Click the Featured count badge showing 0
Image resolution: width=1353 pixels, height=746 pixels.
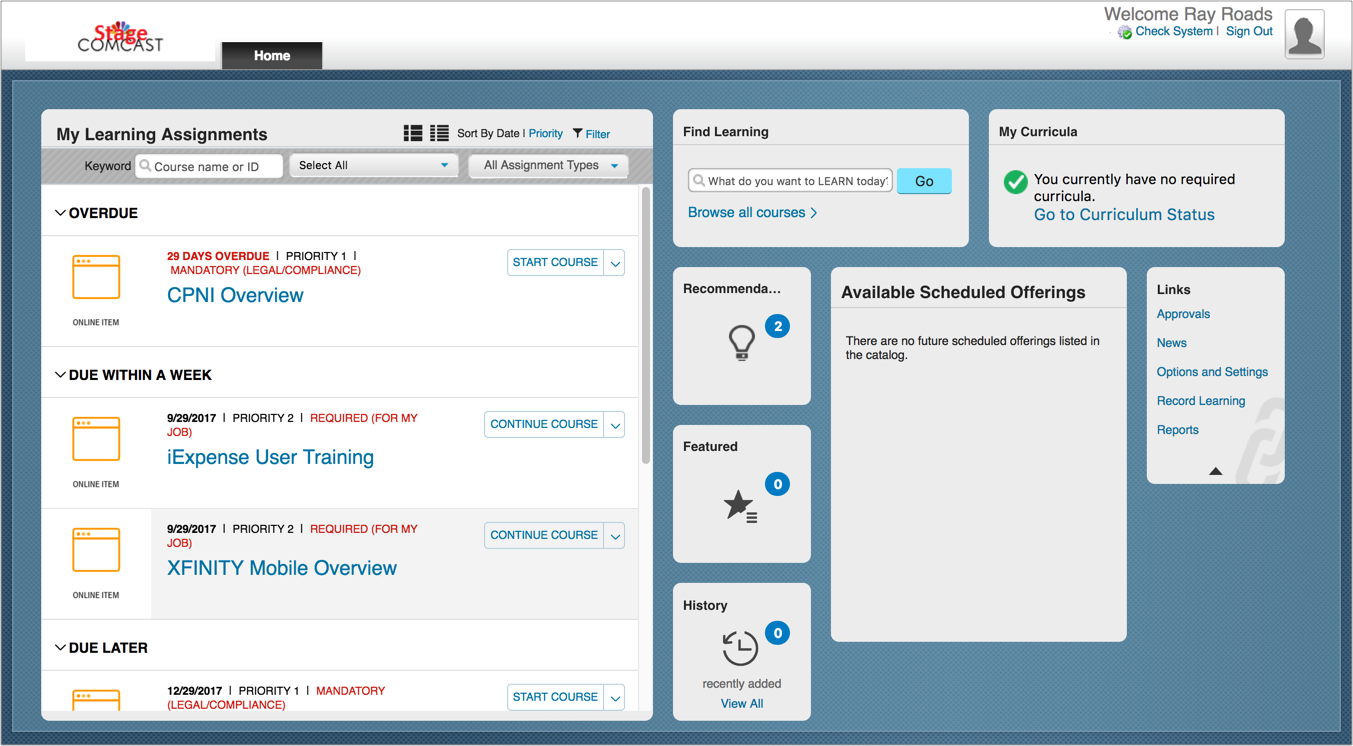pos(777,484)
